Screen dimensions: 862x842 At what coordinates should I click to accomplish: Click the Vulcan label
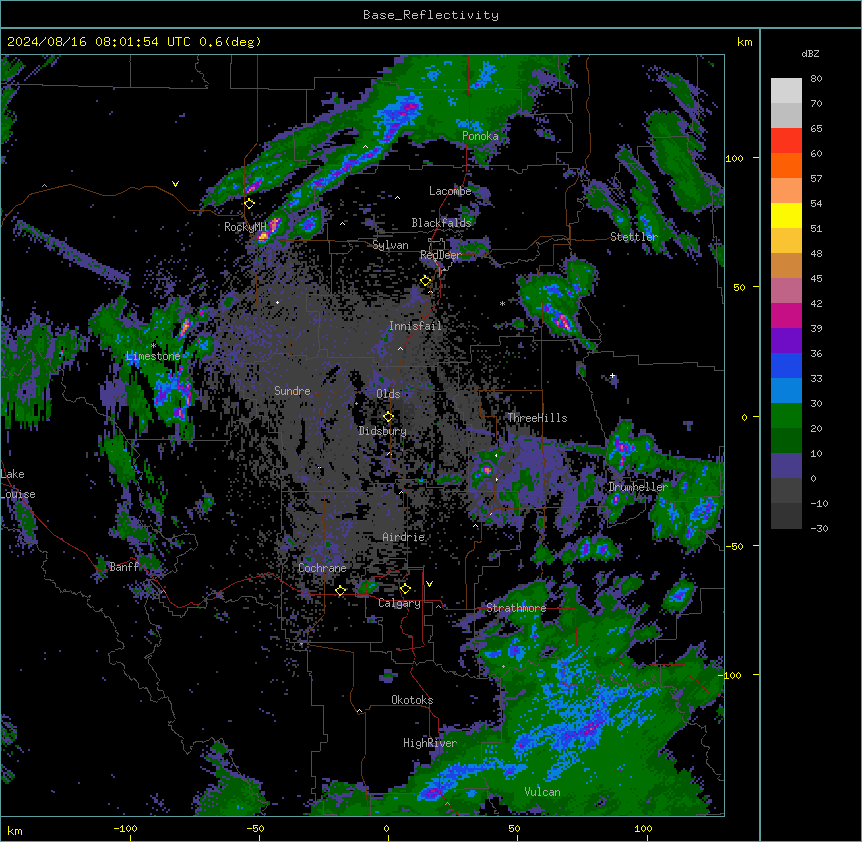point(543,792)
